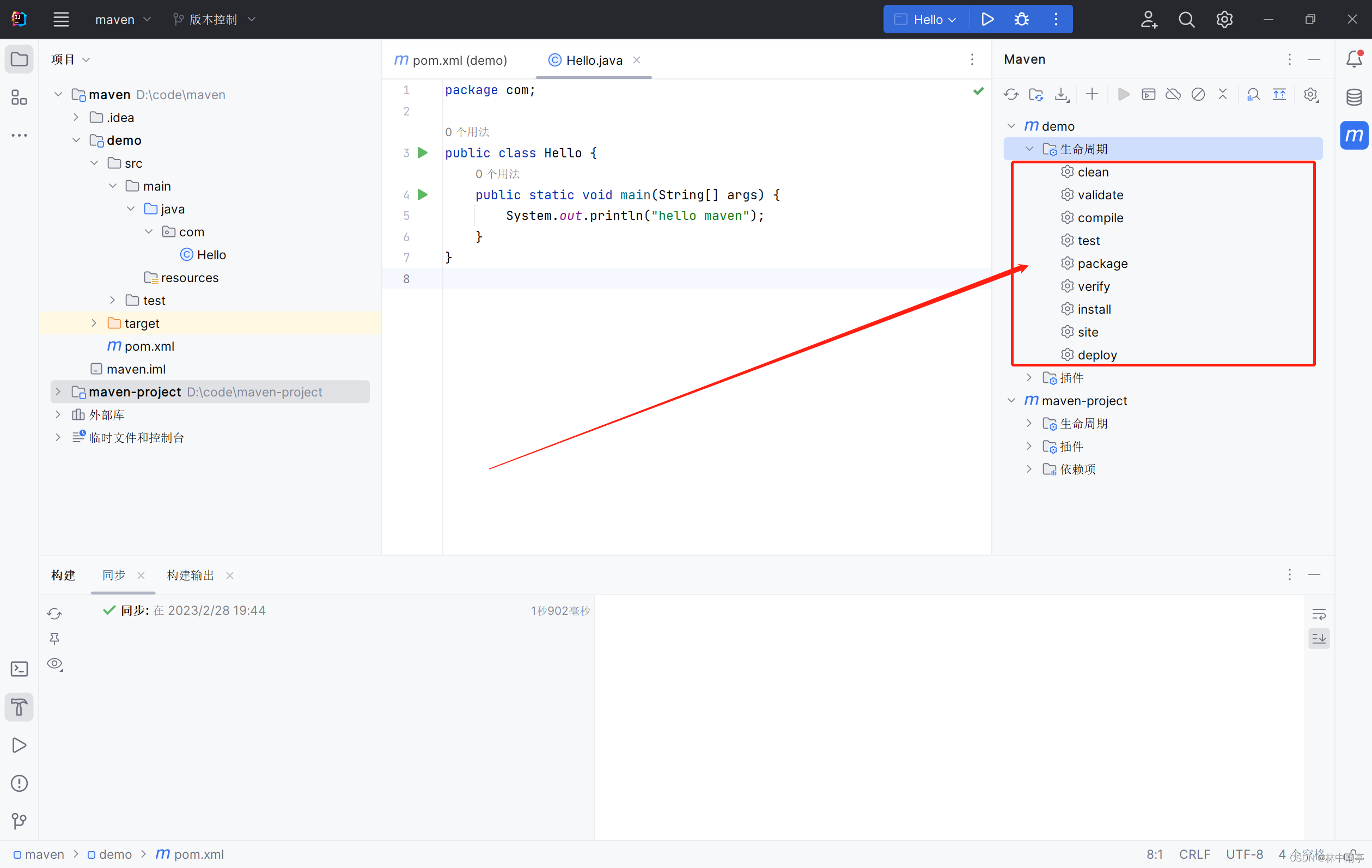This screenshot has width=1372, height=868.
Task: Select the Maven package lifecycle phase
Action: [x=1095, y=263]
